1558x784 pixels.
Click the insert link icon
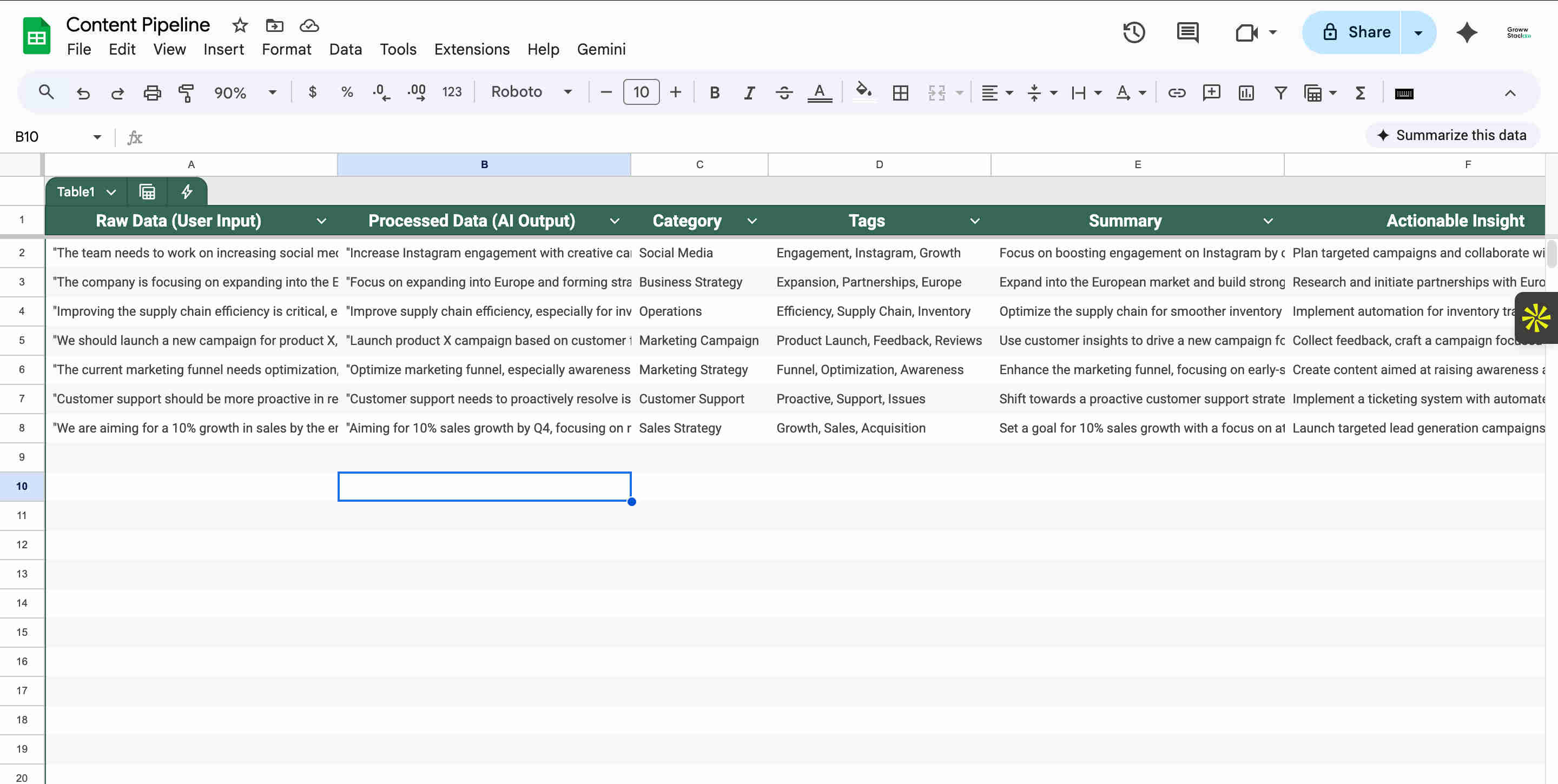pos(1177,92)
